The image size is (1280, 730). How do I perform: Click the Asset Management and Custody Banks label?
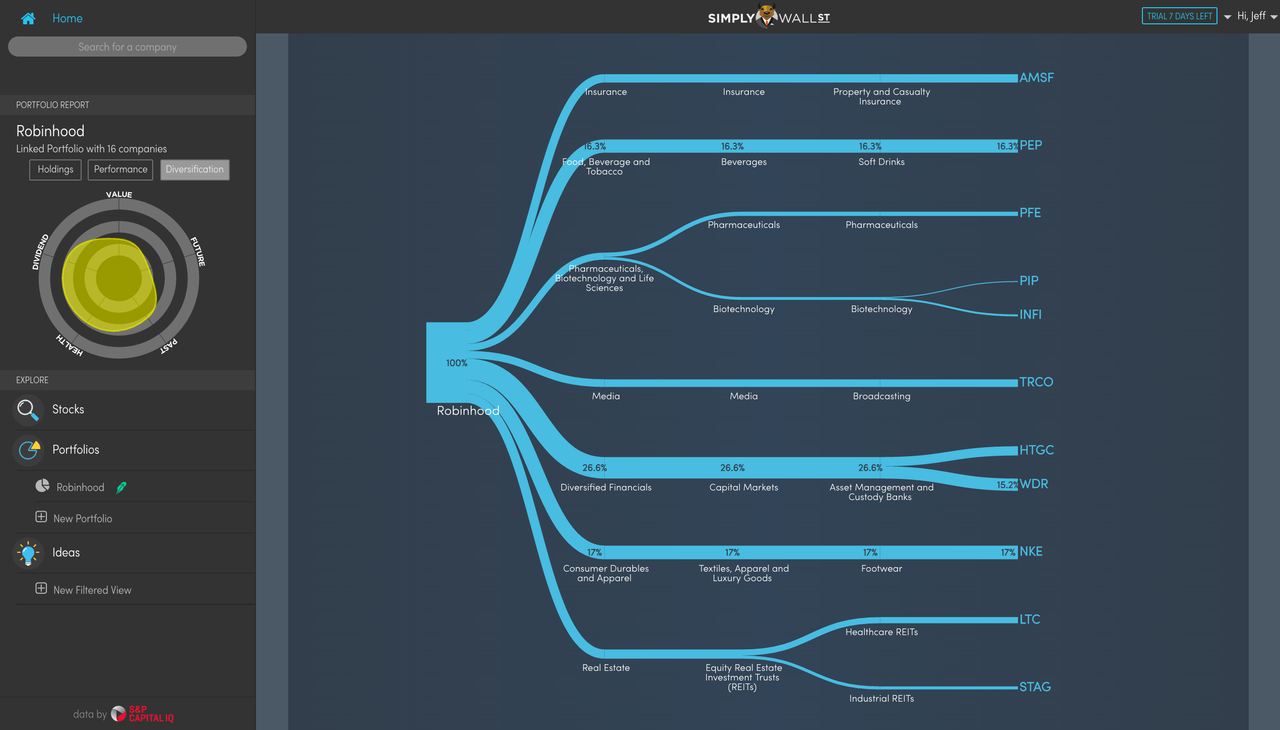coord(882,493)
